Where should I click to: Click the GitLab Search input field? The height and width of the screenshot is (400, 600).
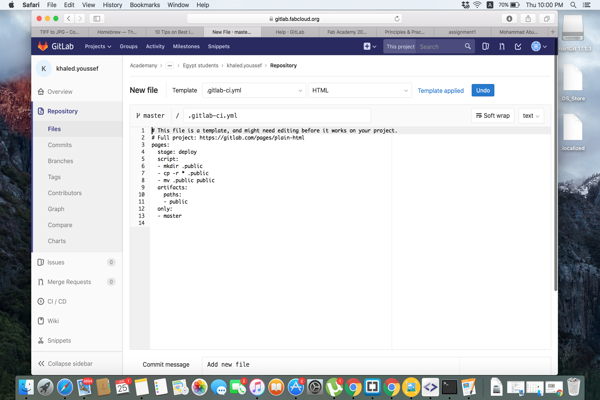pos(441,46)
